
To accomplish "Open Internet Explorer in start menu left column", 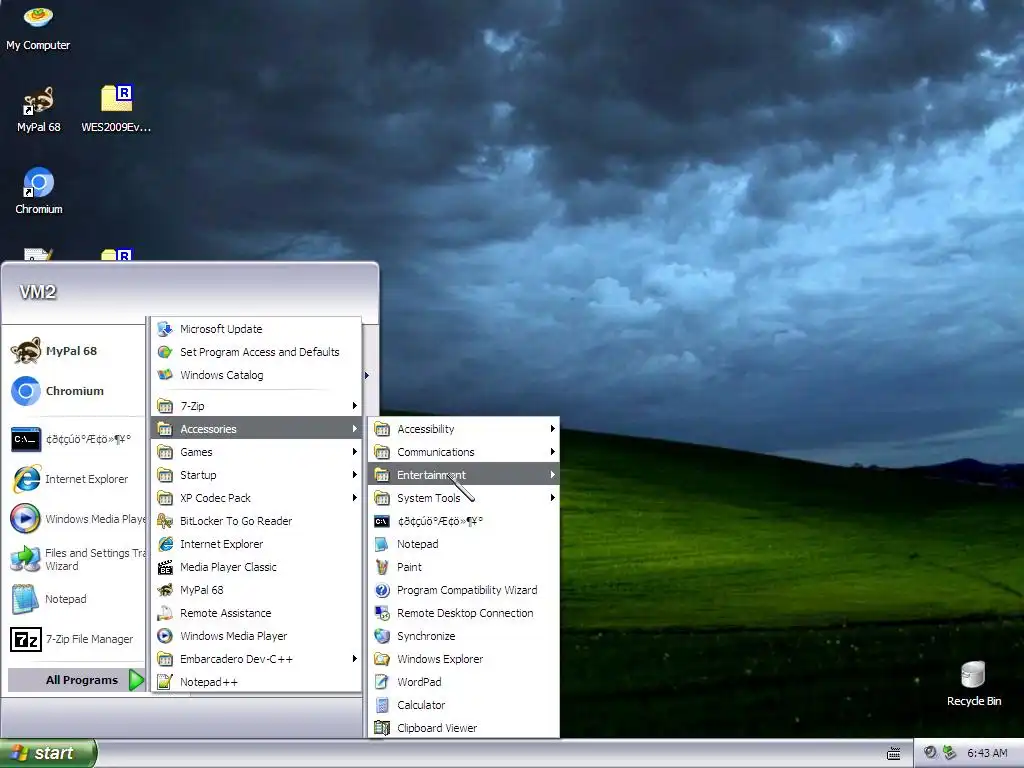I will point(73,479).
